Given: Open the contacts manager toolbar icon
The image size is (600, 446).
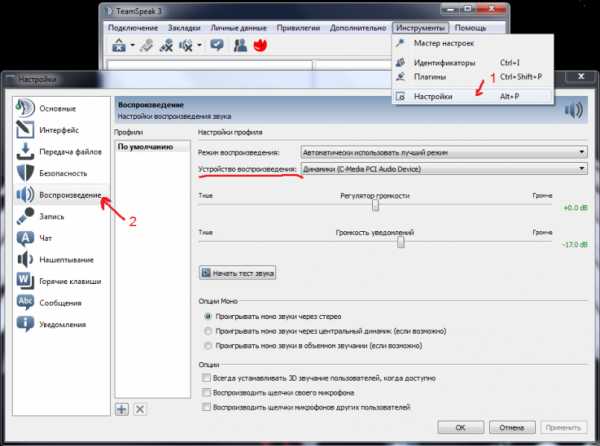Looking at the screenshot, I should click(240, 46).
